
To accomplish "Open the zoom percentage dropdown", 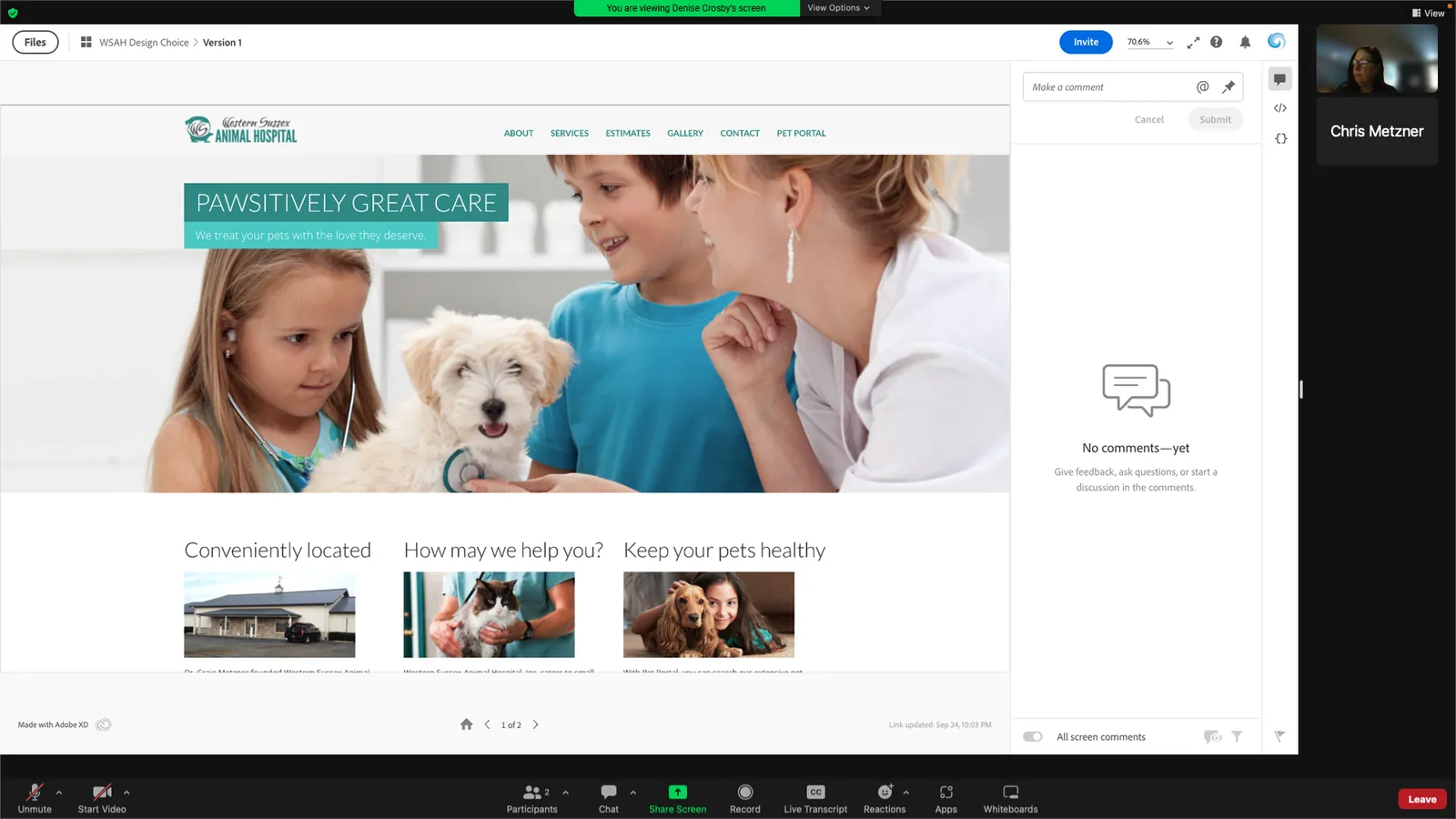I will point(1151,42).
